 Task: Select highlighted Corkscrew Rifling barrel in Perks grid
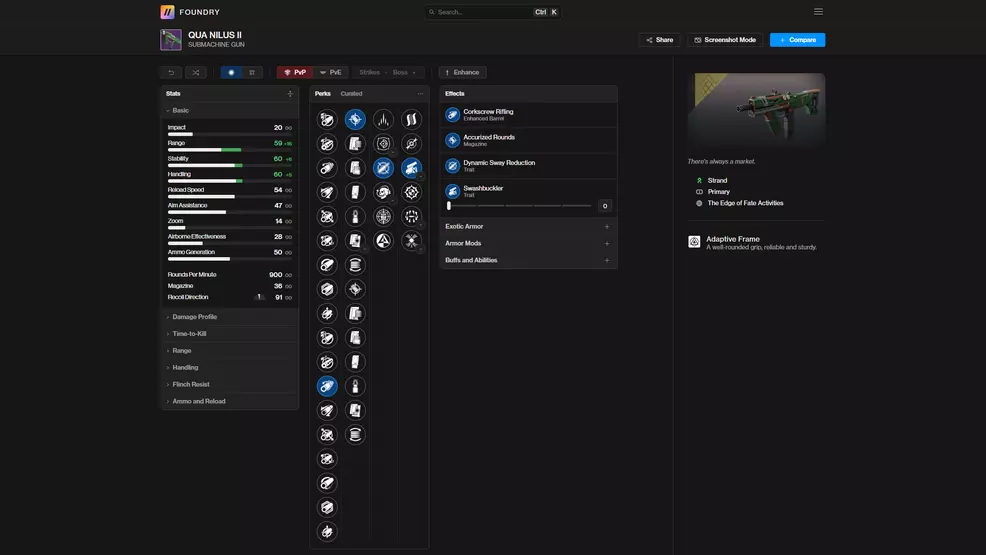[x=327, y=386]
